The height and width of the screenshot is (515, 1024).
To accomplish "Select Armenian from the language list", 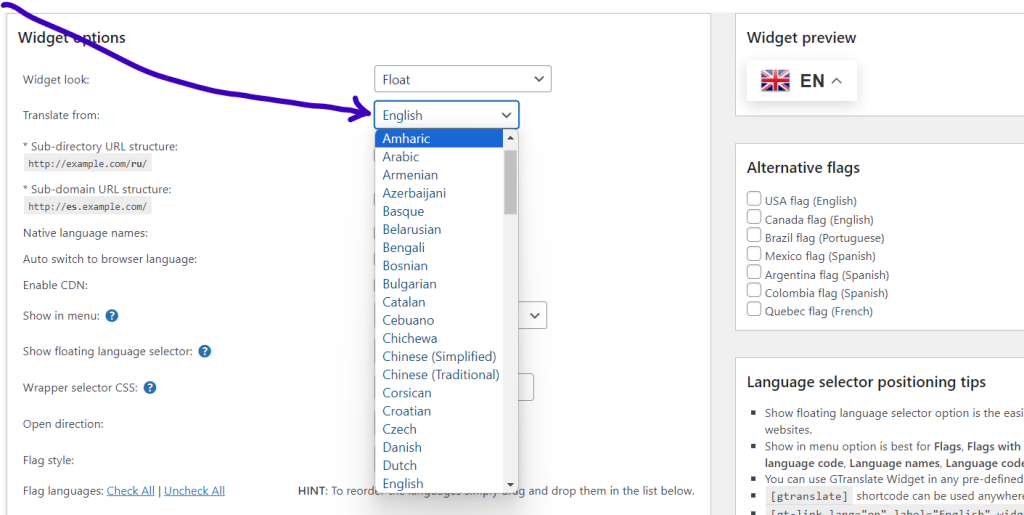I will pyautogui.click(x=439, y=175).
